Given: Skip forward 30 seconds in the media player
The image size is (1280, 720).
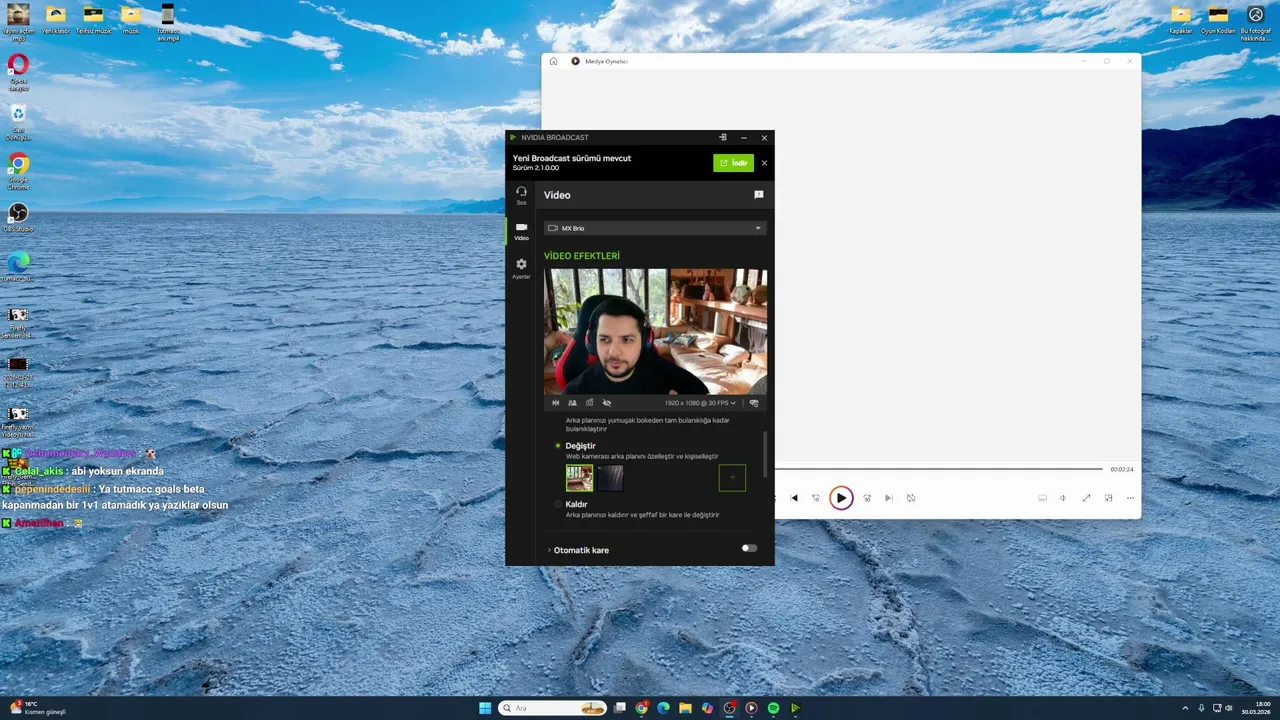Looking at the screenshot, I should click(867, 498).
